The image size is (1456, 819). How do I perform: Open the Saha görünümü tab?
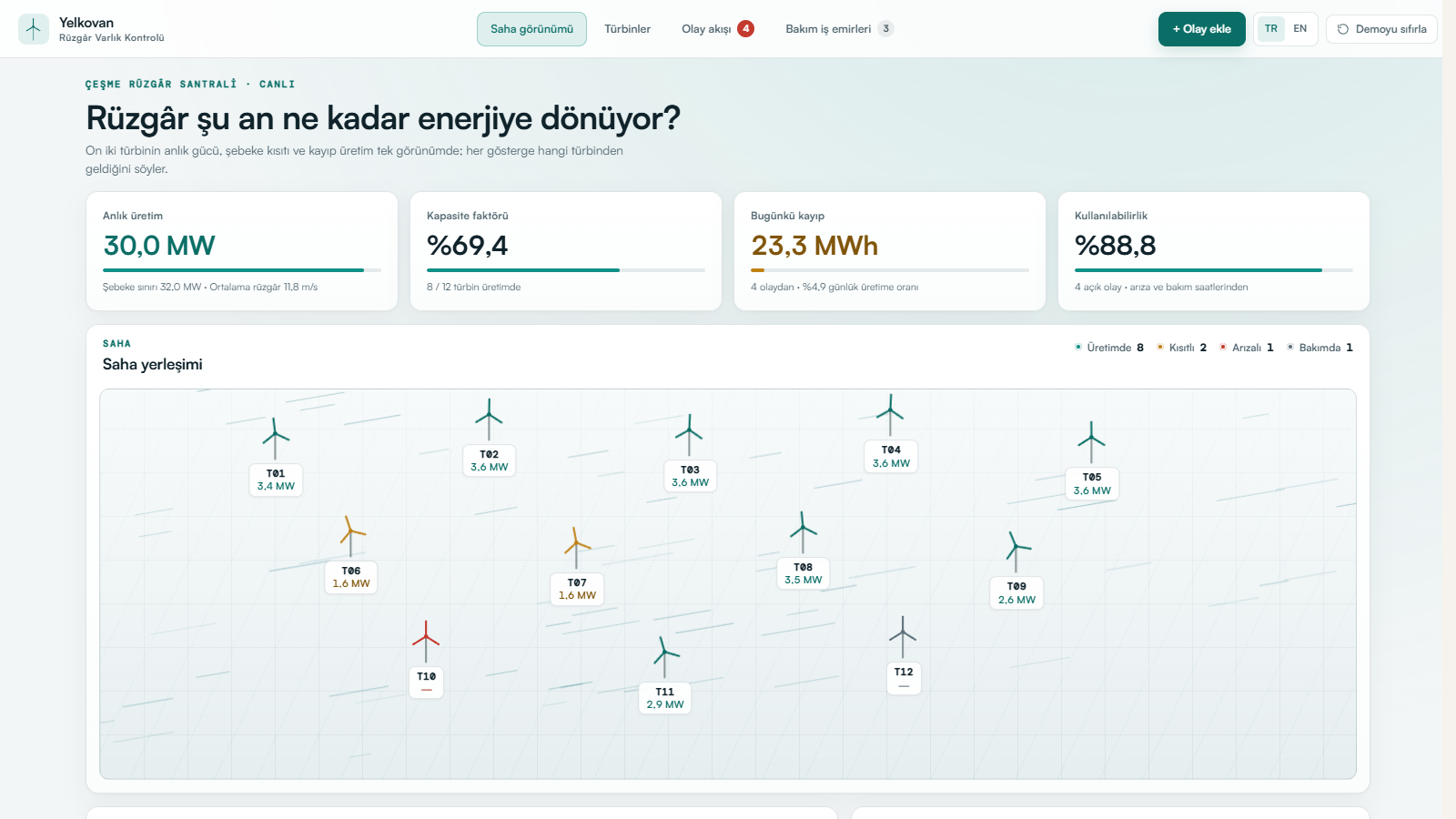[x=531, y=29]
